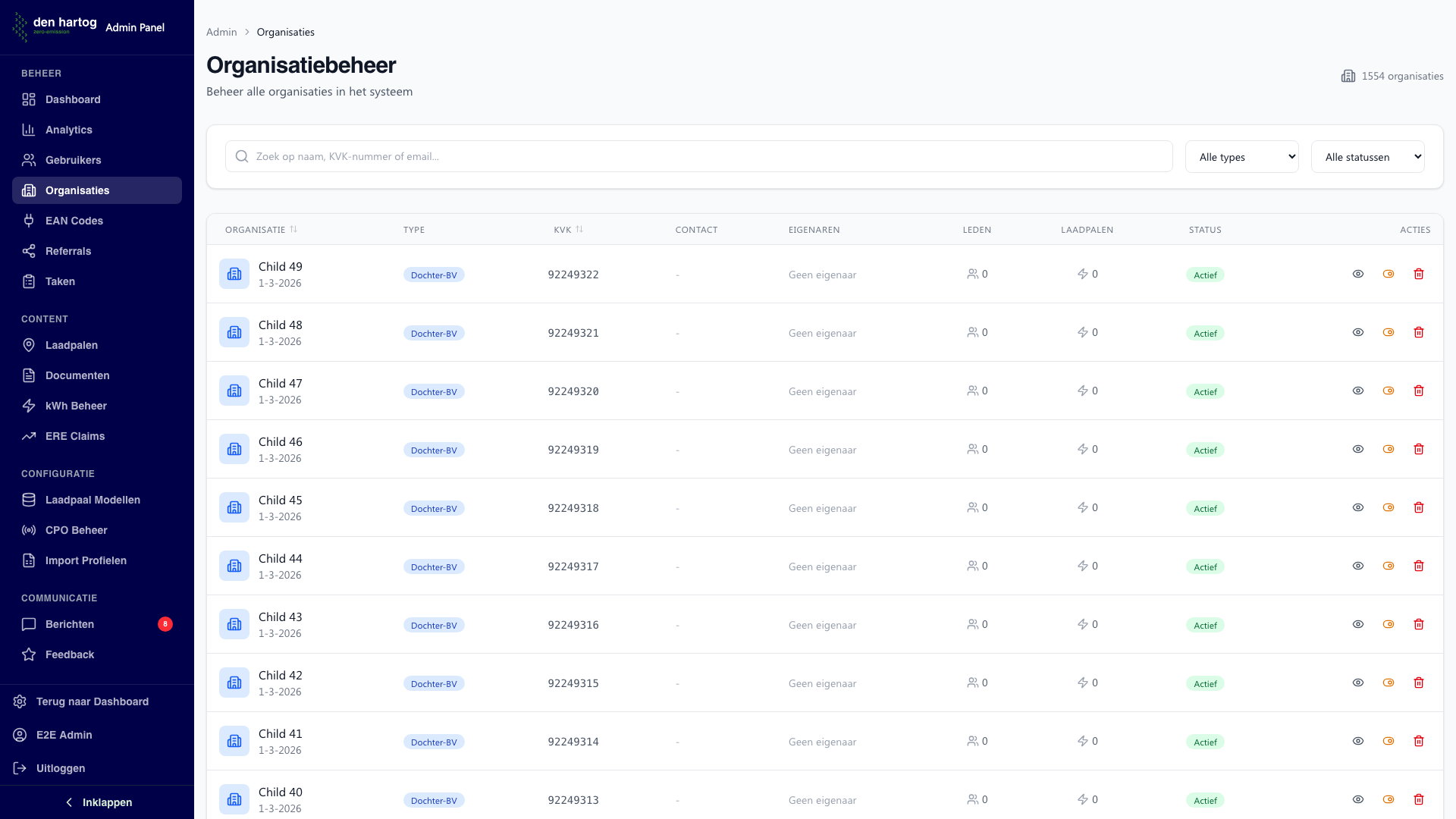View details via the eye icon for Child 48
The width and height of the screenshot is (1456, 819).
click(x=1357, y=332)
